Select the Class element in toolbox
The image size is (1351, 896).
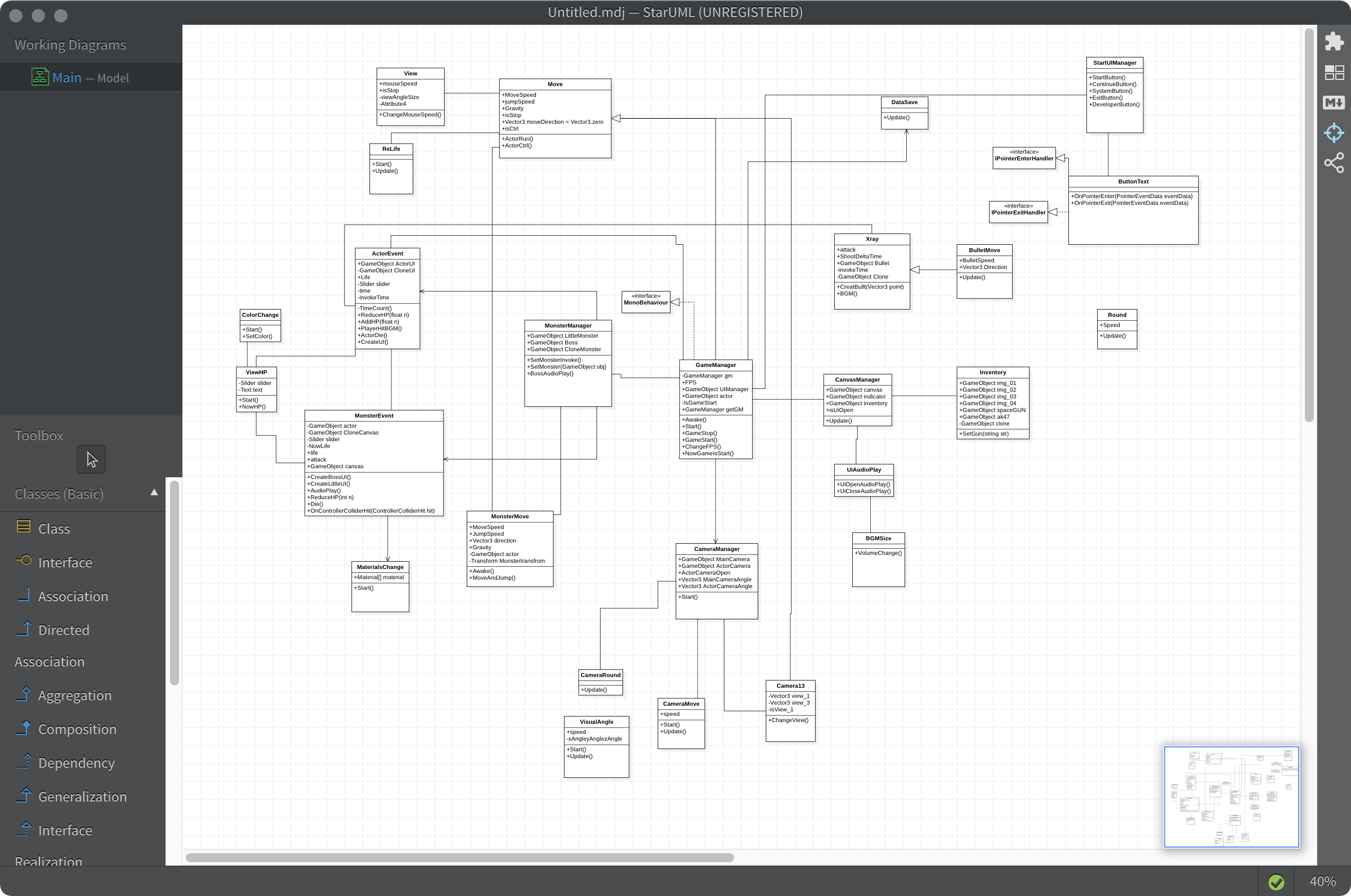coord(53,528)
